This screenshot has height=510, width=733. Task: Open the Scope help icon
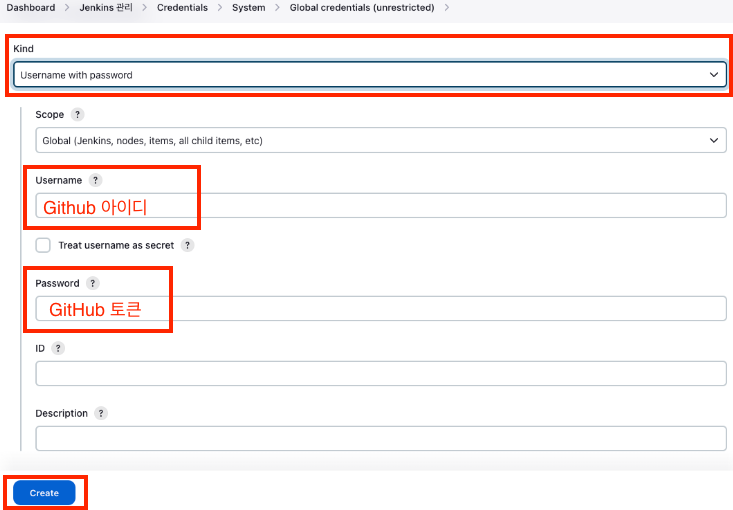[x=77, y=115]
